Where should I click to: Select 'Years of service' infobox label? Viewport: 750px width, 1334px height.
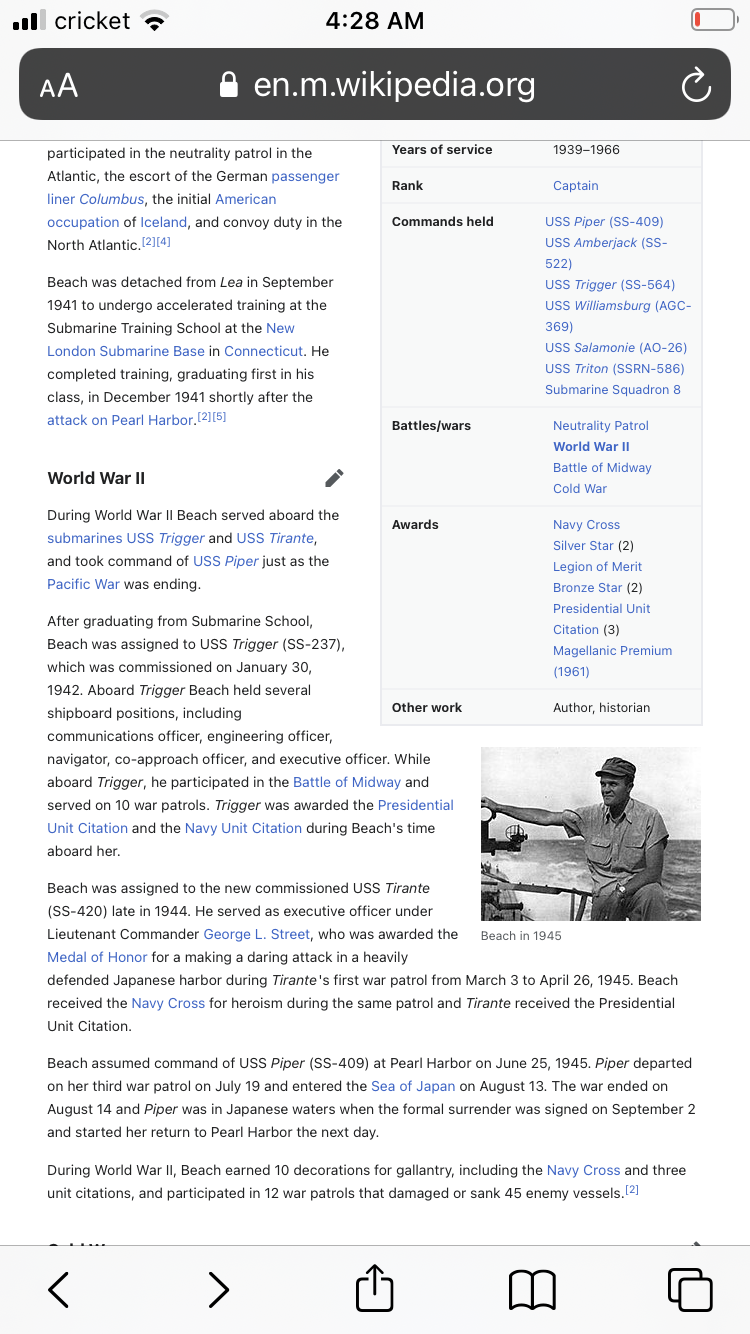(x=442, y=150)
